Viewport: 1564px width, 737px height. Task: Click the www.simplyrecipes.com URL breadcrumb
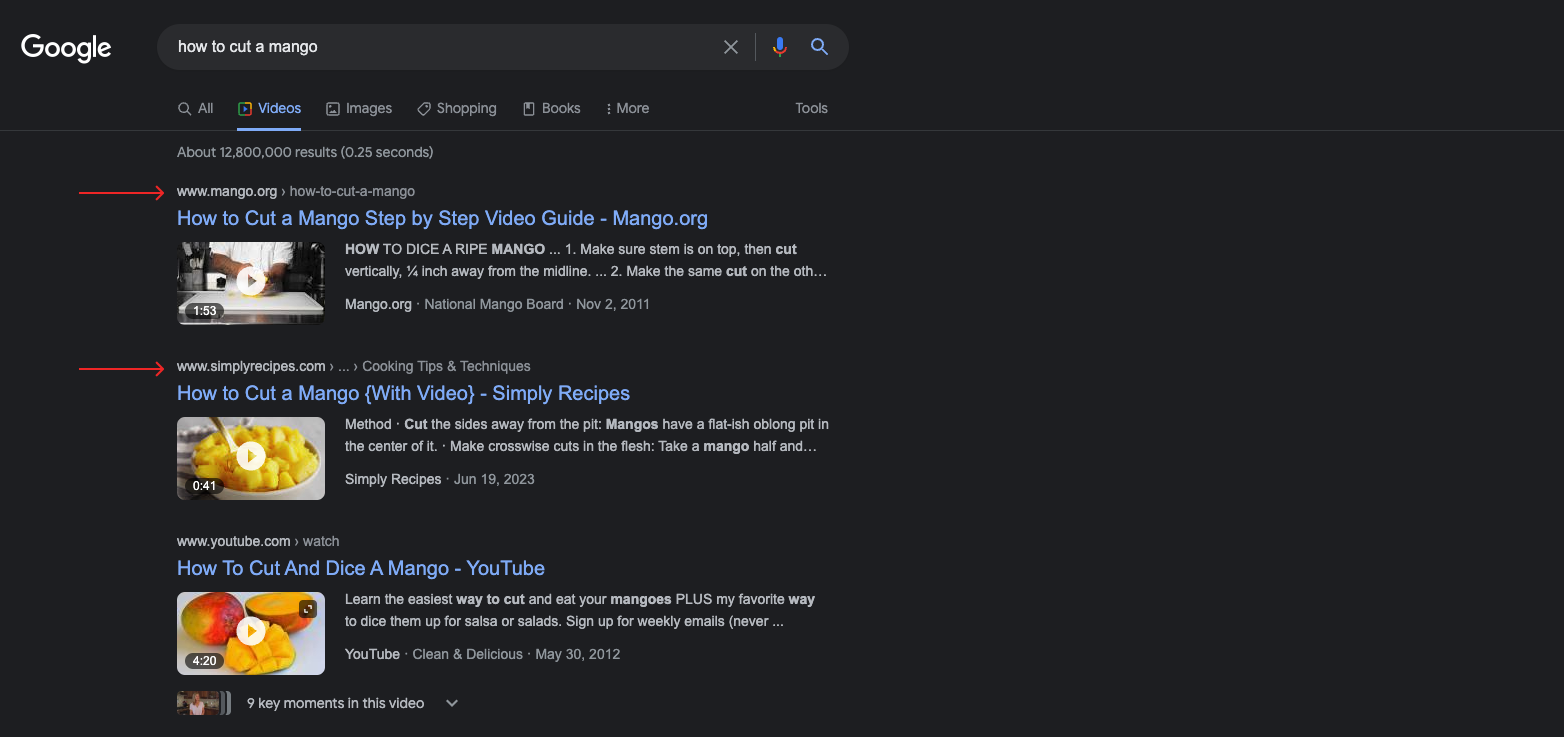353,366
